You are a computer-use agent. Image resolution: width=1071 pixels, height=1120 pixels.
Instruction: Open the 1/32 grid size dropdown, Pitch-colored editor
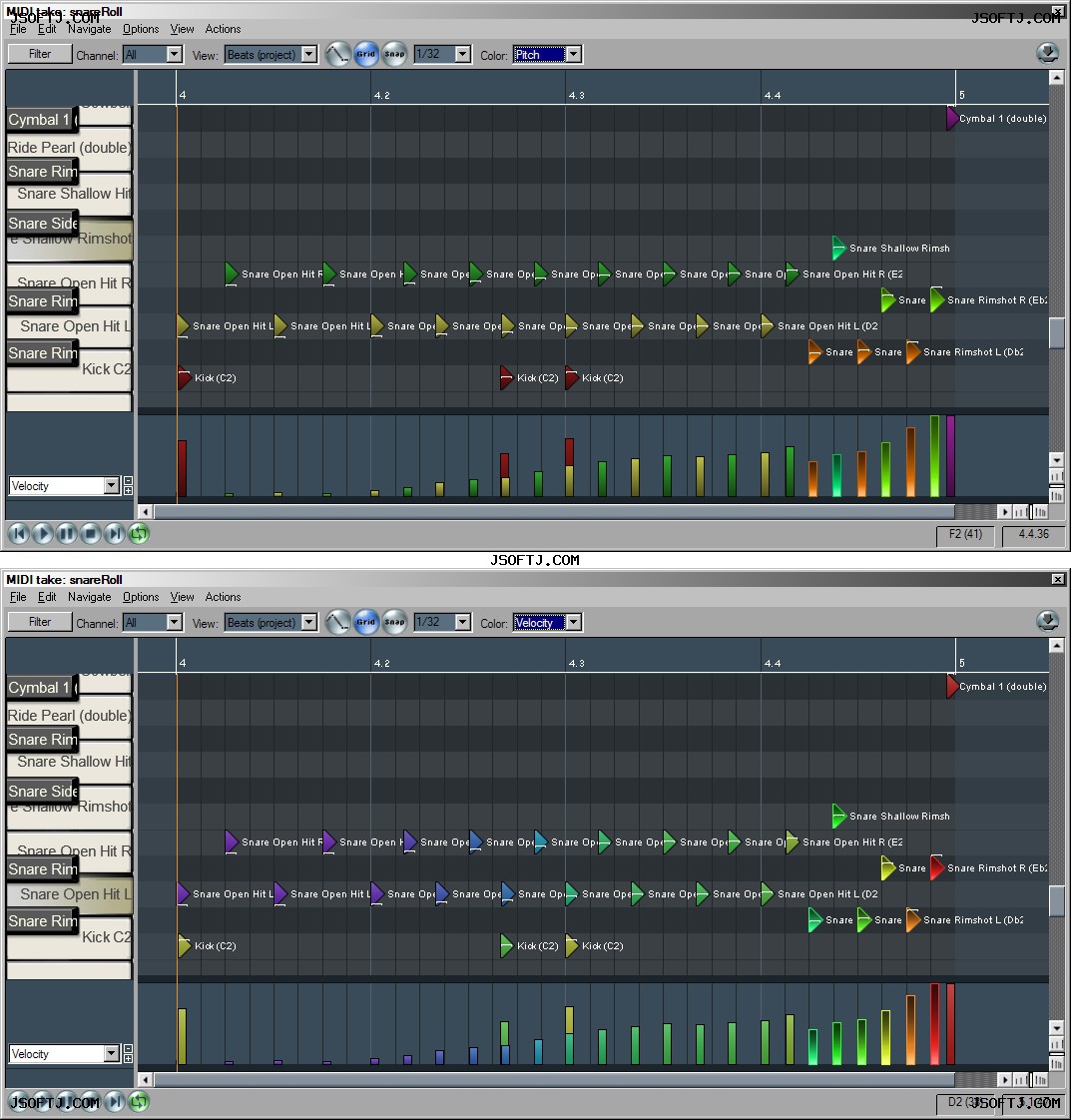point(442,54)
